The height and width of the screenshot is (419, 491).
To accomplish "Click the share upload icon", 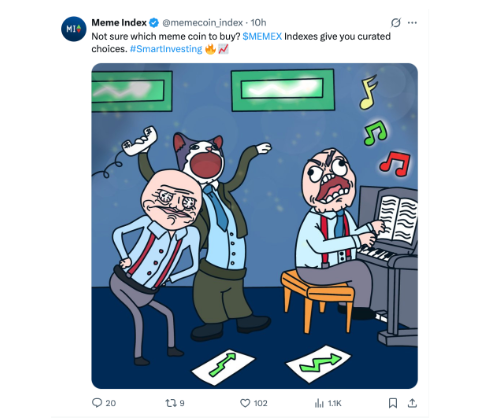I will coord(412,403).
